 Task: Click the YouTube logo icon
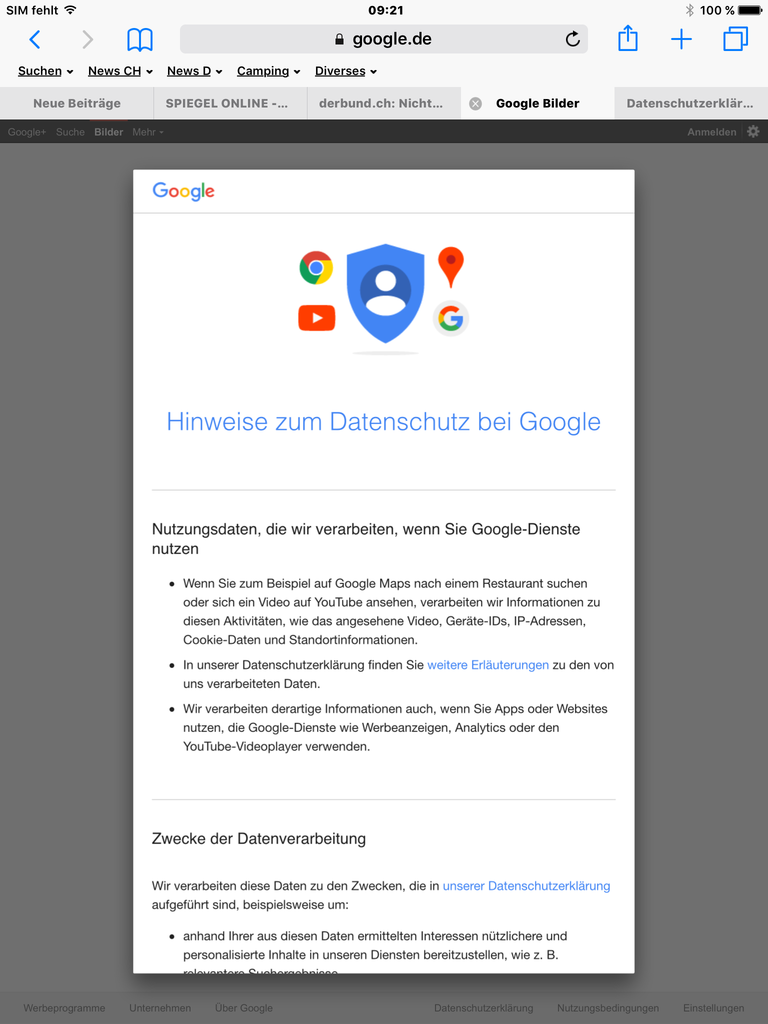[317, 318]
